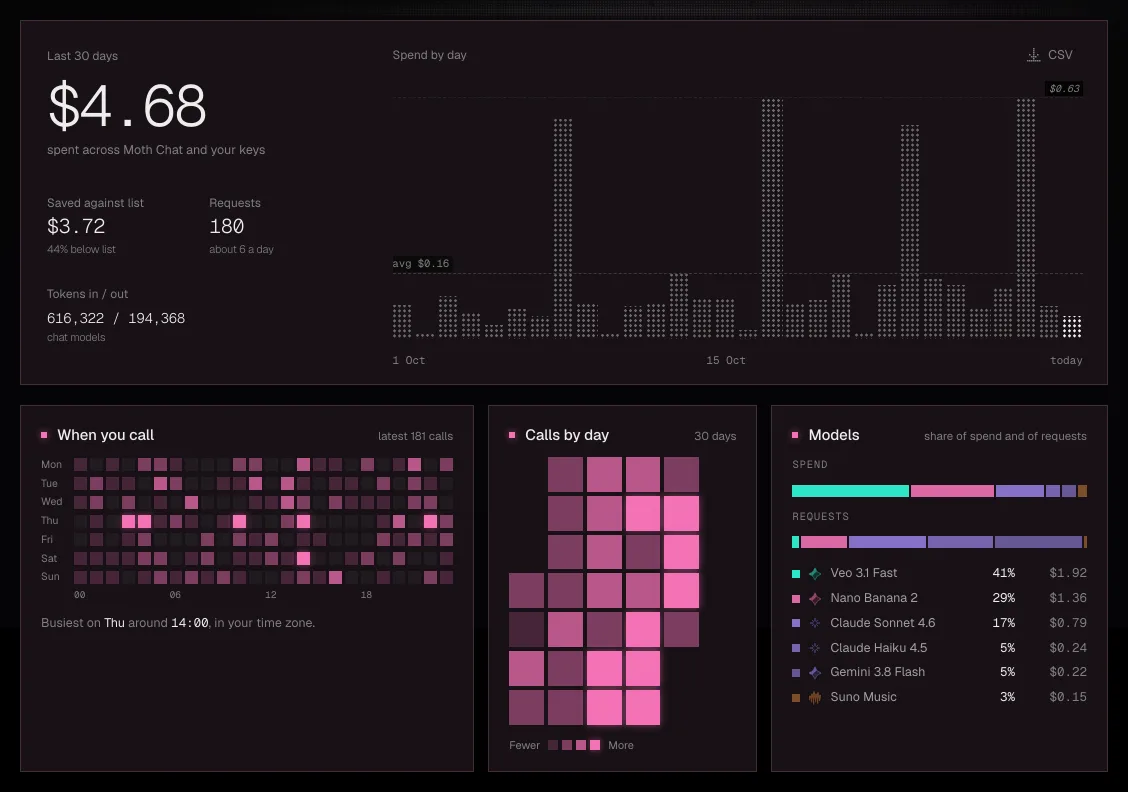Click the '$0.24' spend value
The image size is (1128, 792).
1068,647
